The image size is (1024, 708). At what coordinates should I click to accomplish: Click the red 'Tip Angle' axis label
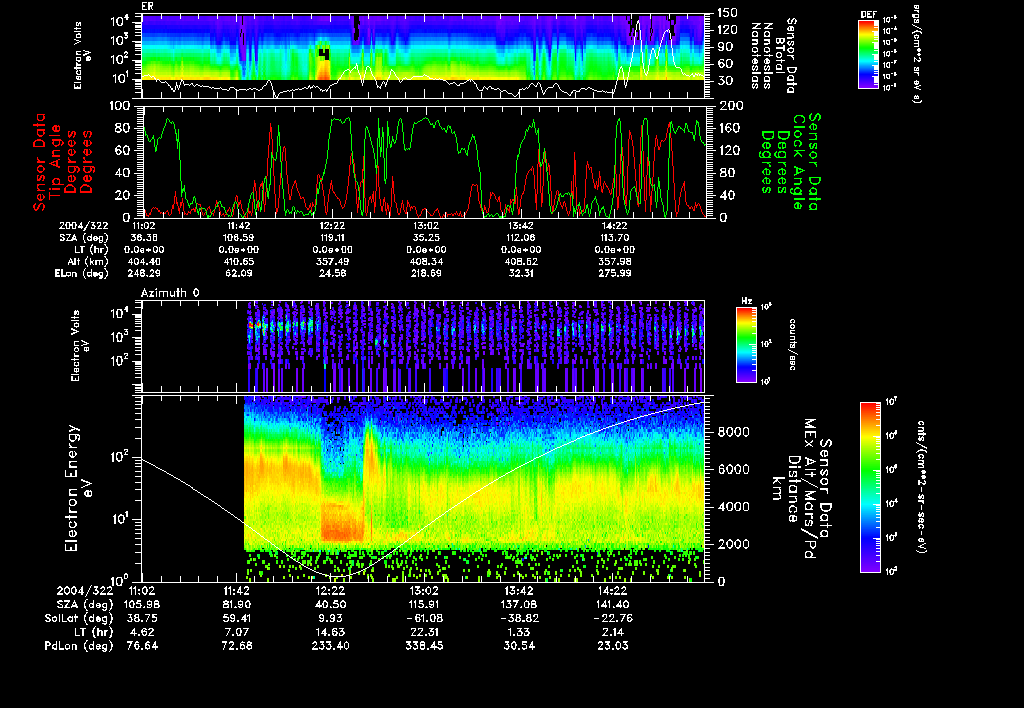click(x=56, y=162)
